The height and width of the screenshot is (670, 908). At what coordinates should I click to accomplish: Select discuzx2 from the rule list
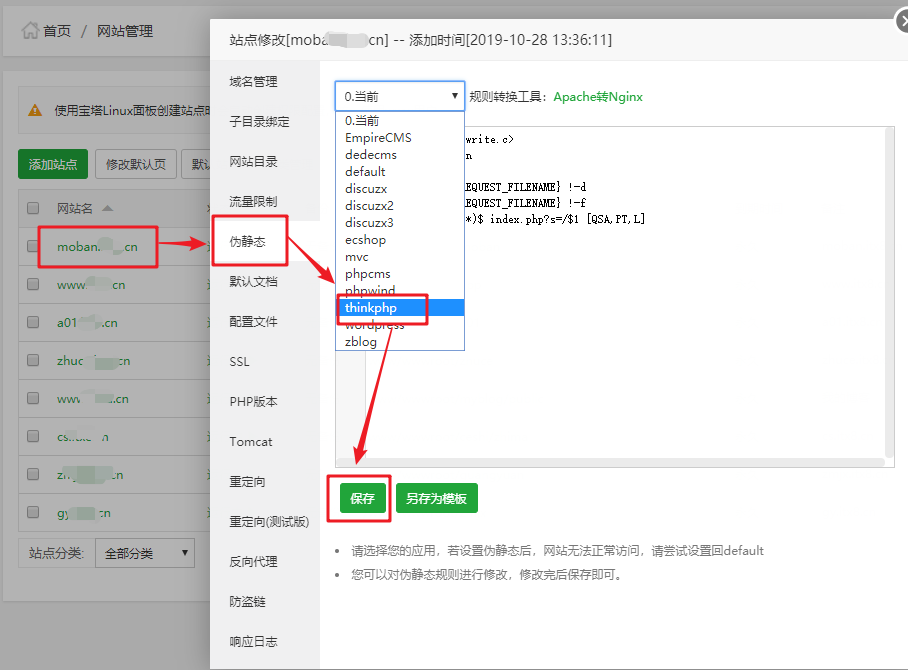click(x=400, y=206)
